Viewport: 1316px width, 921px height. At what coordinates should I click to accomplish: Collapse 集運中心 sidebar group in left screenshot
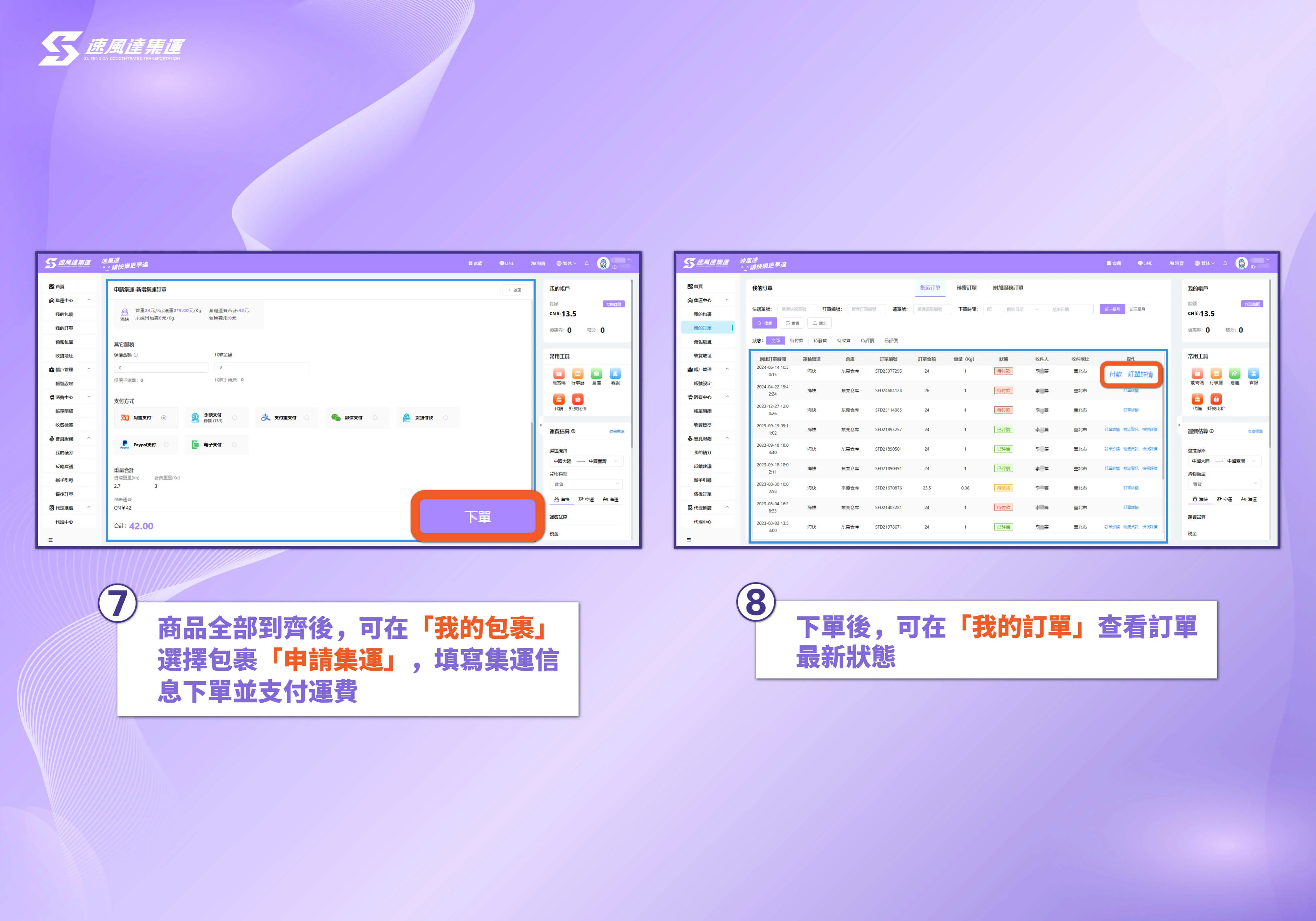coord(89,300)
